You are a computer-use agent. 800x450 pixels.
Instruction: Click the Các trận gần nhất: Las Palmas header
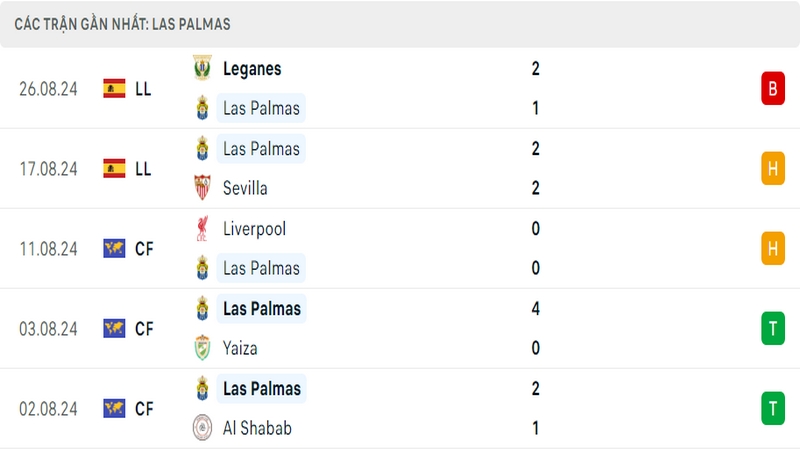click(x=122, y=24)
